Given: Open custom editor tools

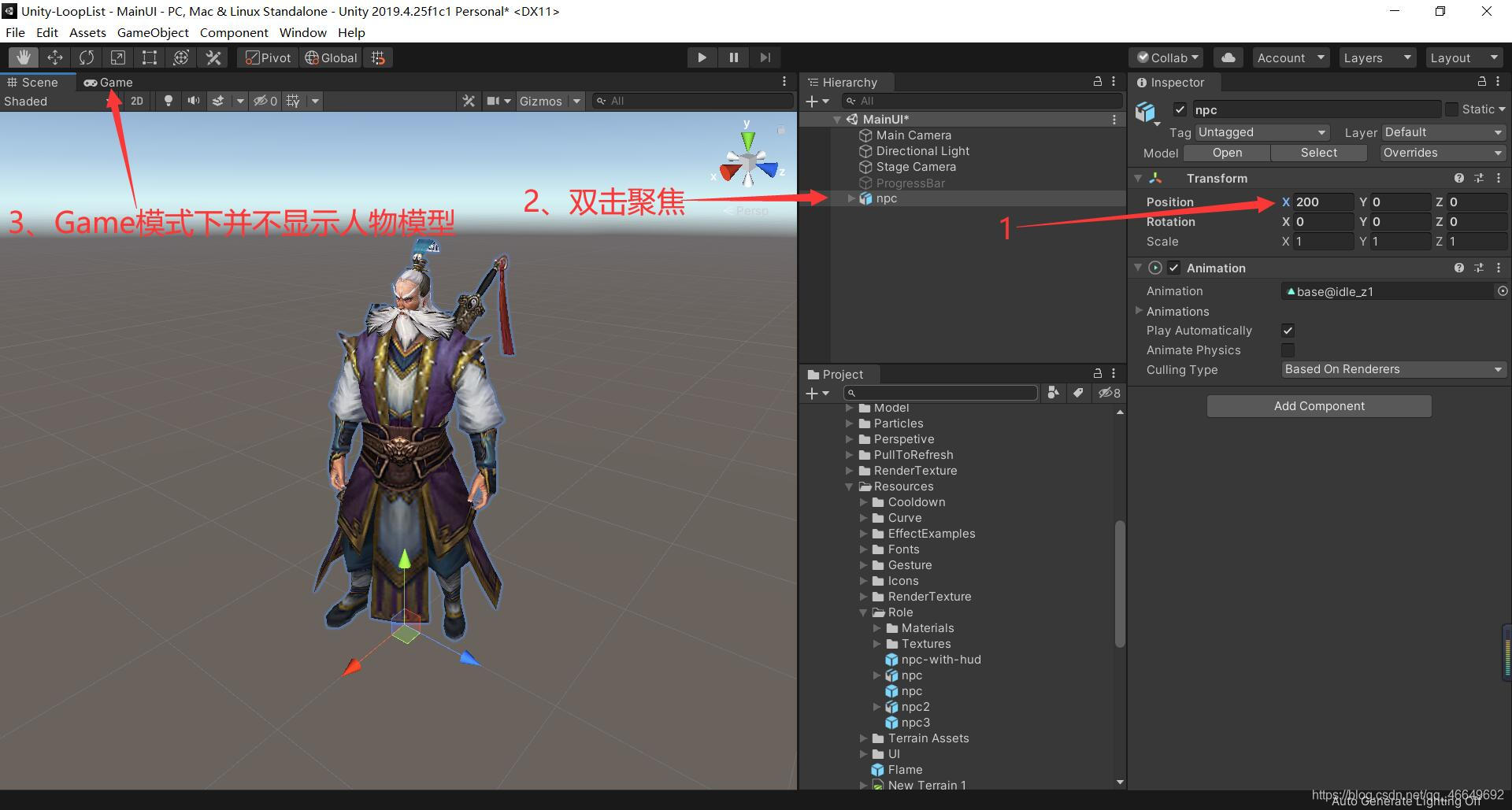Looking at the screenshot, I should [213, 57].
